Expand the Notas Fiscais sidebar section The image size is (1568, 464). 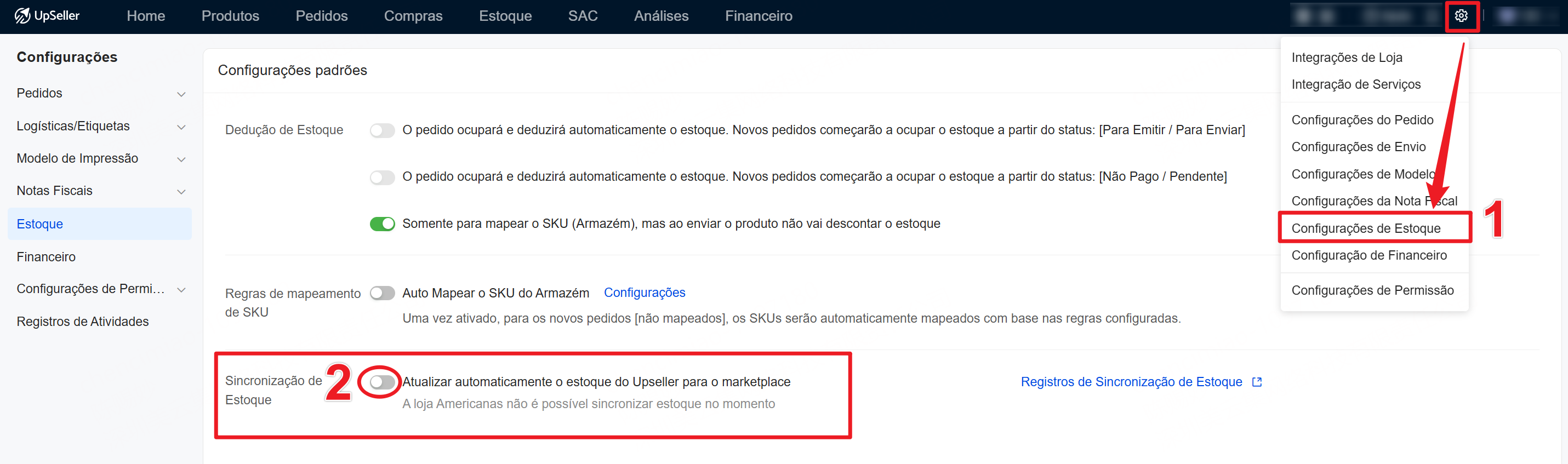point(181,192)
